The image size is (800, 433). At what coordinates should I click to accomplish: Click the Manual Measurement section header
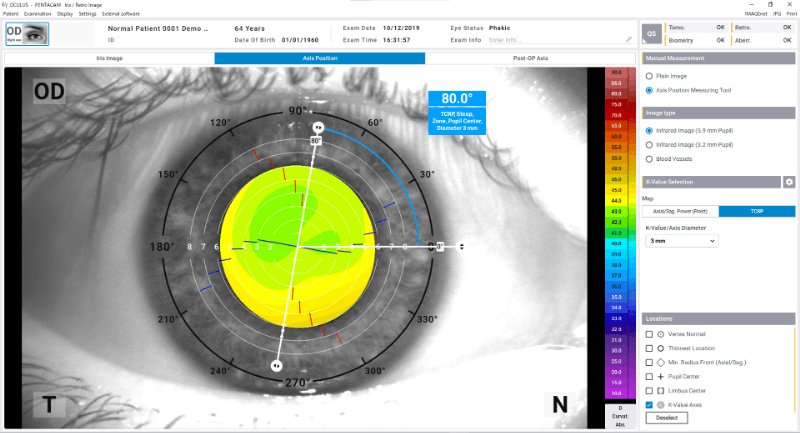click(718, 58)
